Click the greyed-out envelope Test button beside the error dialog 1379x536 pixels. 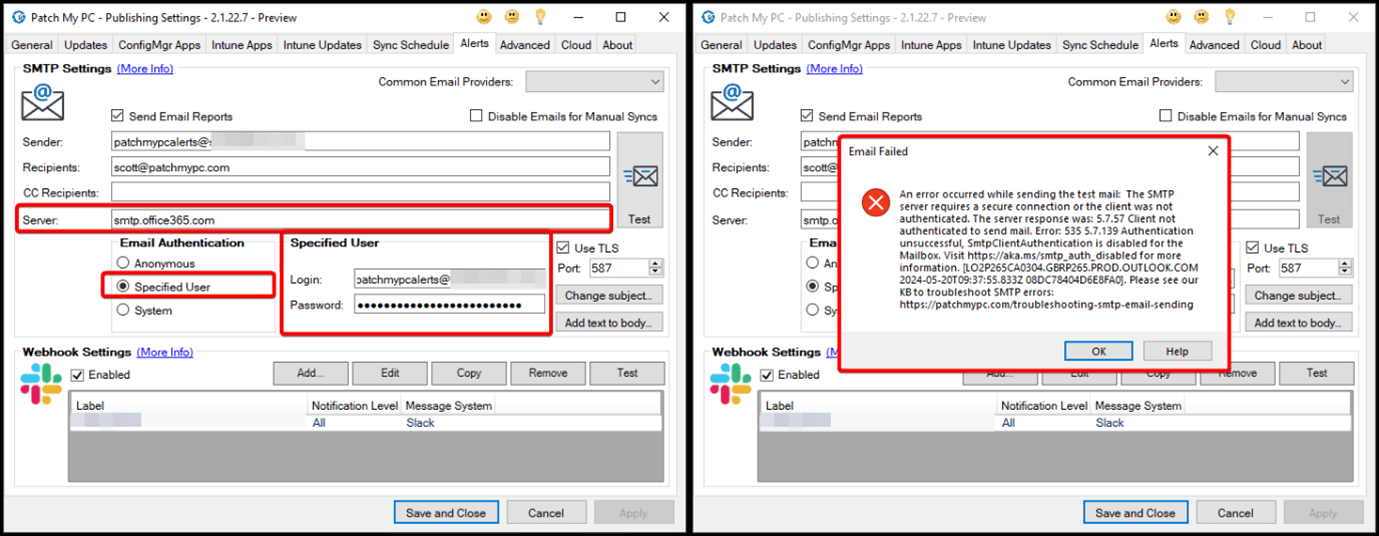pos(1329,182)
